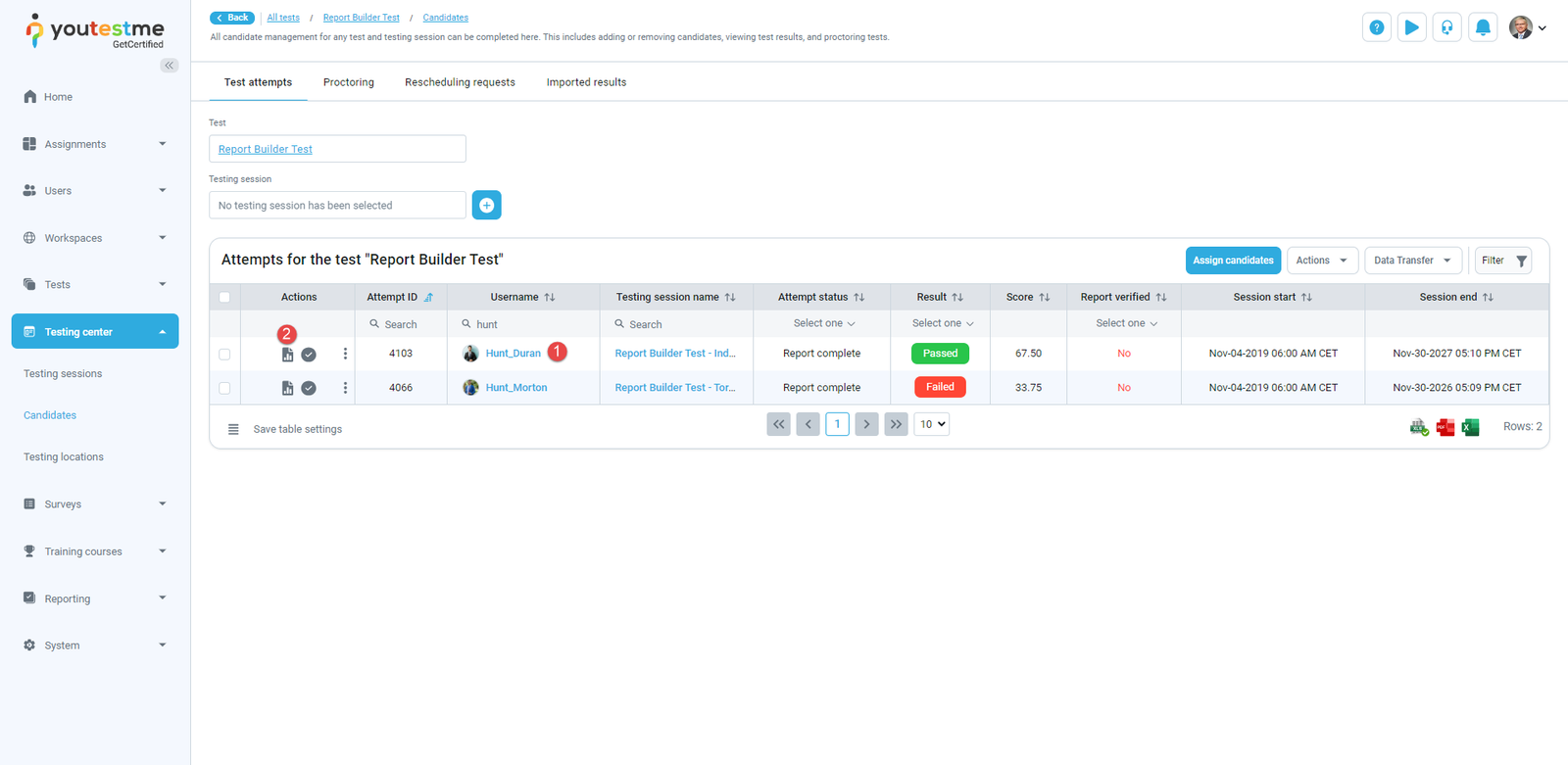Collapse sidebar with double-chevron icon

[170, 66]
